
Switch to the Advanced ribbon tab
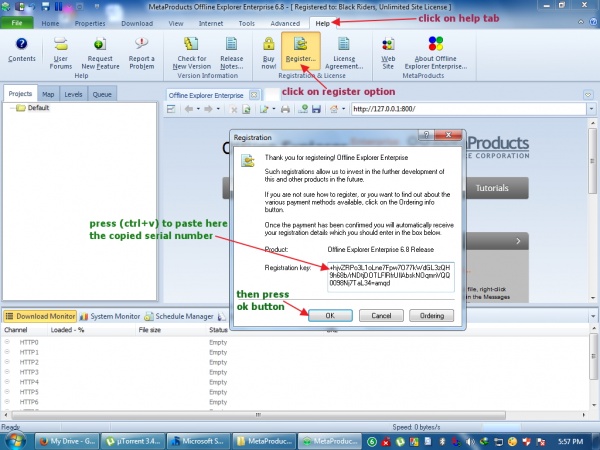285,23
